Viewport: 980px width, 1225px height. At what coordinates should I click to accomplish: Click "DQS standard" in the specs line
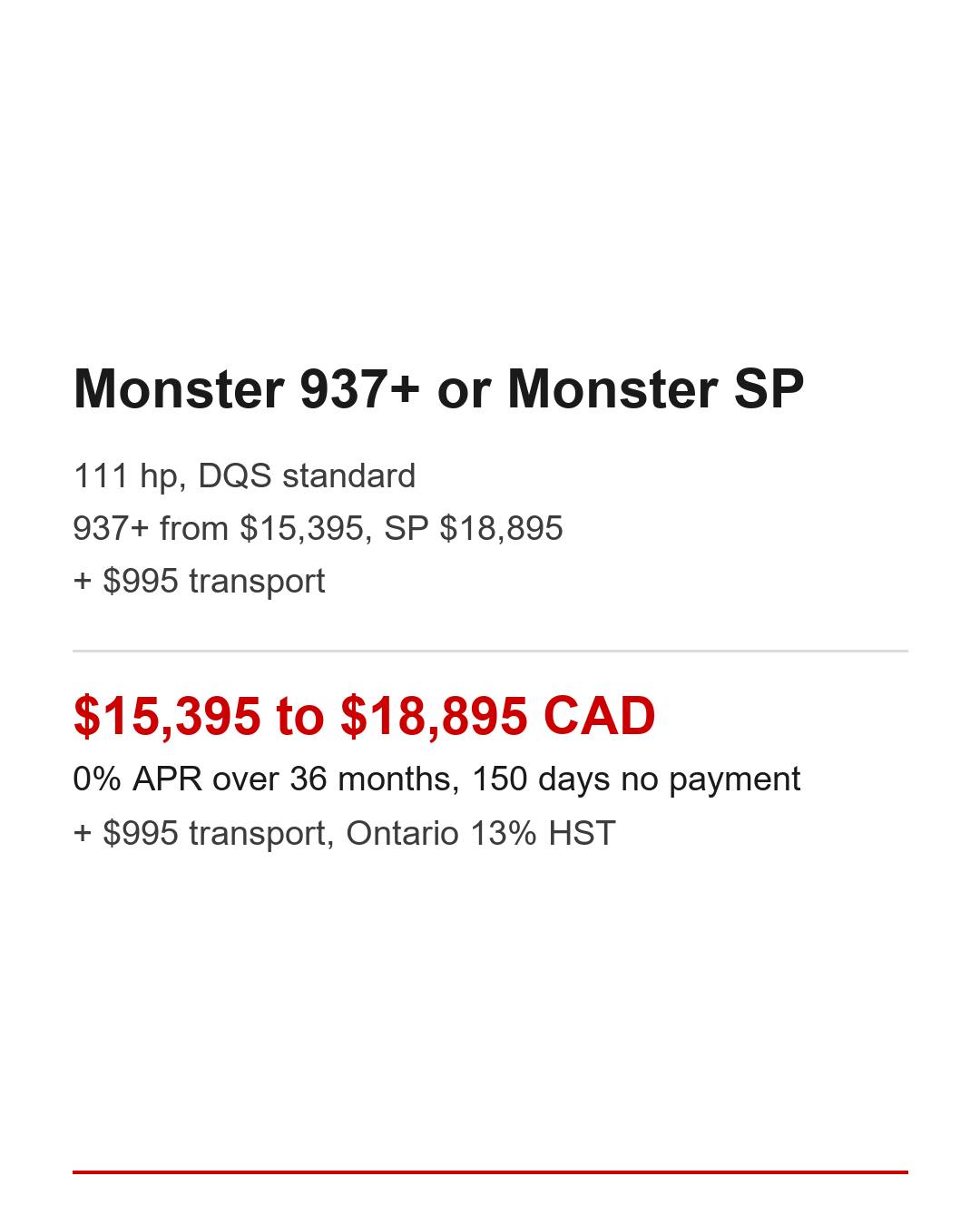pyautogui.click(x=307, y=475)
